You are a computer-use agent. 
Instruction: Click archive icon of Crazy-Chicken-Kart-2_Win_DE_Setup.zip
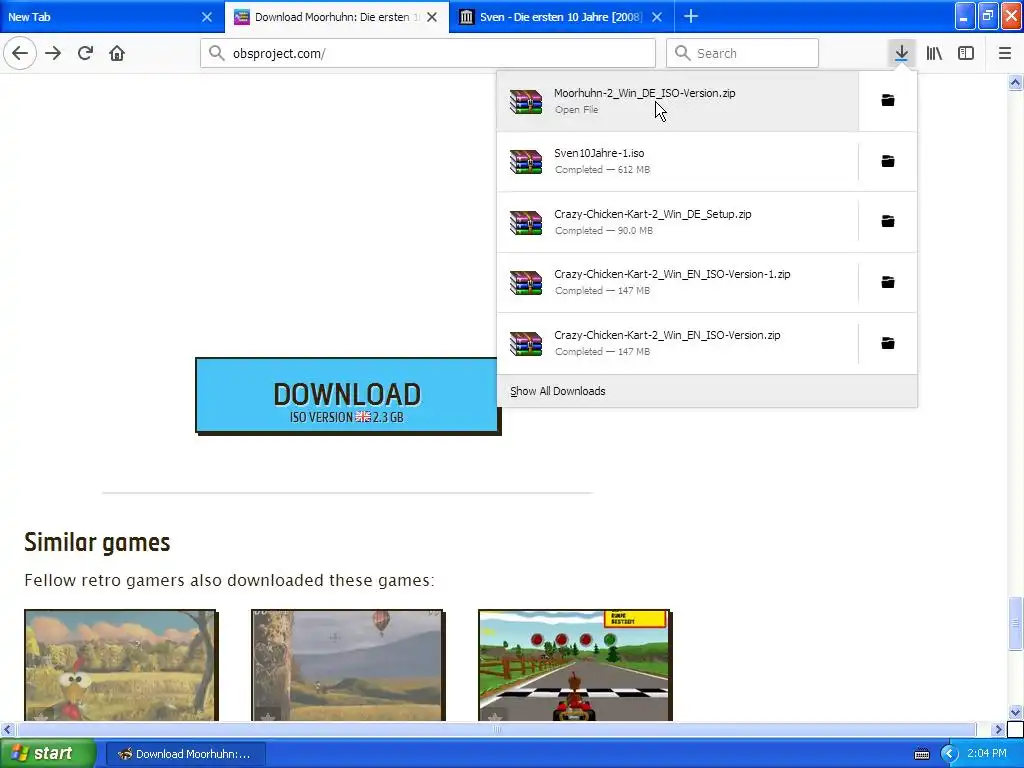(x=526, y=222)
